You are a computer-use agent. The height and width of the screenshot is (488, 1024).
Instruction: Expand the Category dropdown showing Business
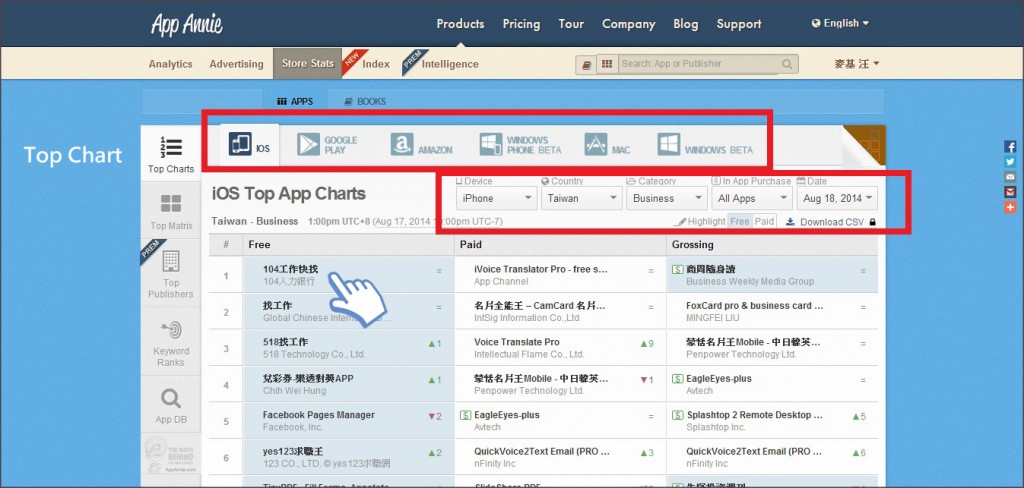click(667, 198)
